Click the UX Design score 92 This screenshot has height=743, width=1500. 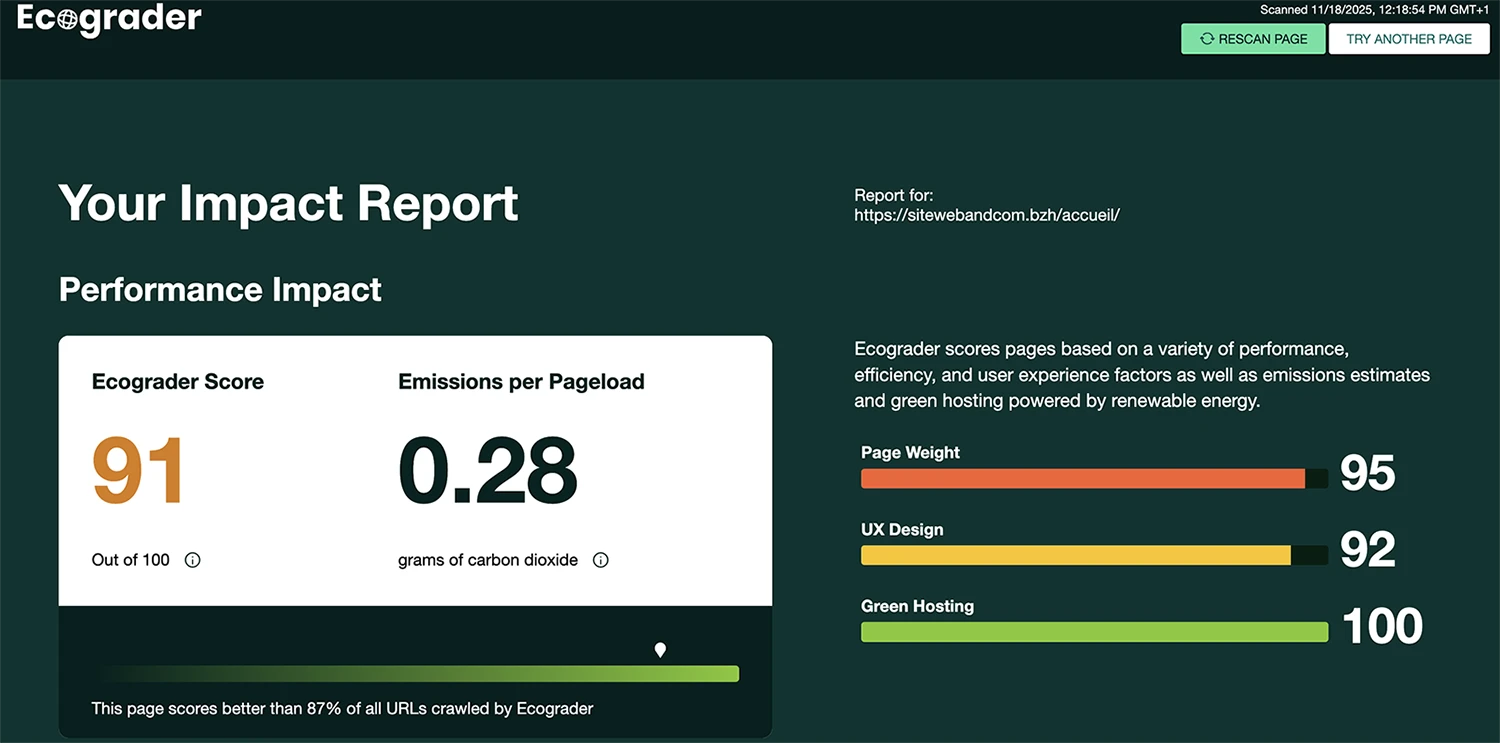(x=1367, y=549)
